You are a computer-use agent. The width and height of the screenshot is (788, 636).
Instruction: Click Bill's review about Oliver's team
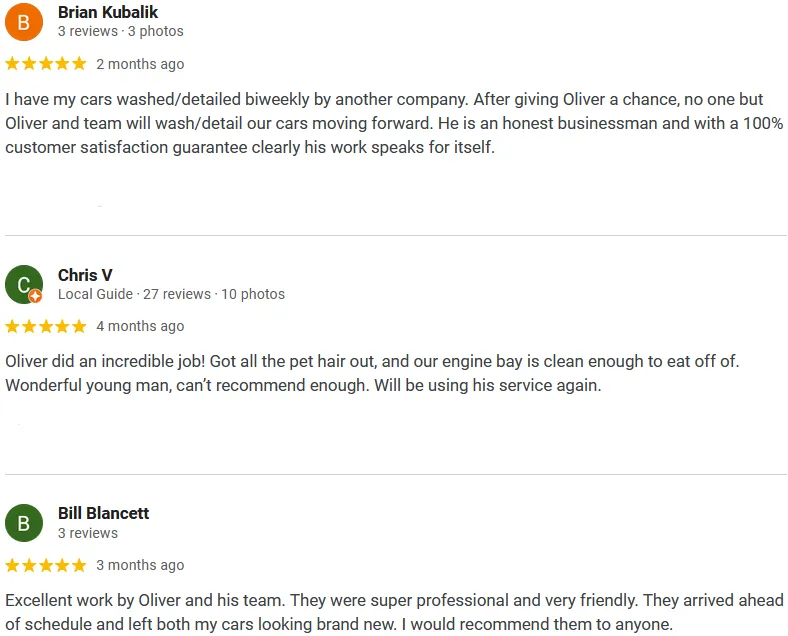395,612
